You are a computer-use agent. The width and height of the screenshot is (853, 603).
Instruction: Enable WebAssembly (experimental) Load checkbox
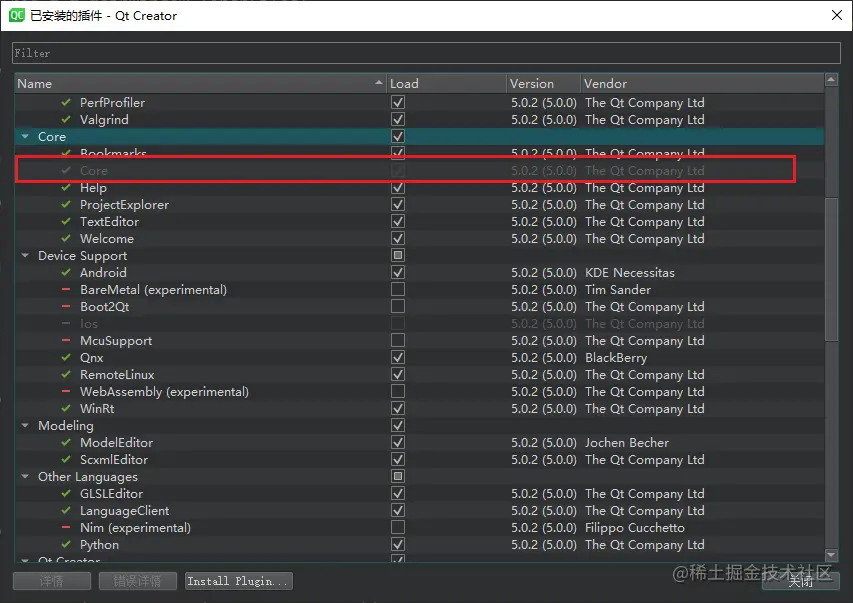(398, 391)
